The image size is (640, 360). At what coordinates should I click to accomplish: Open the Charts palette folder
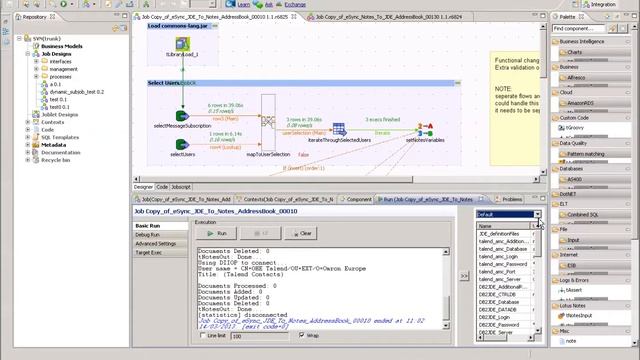[575, 52]
